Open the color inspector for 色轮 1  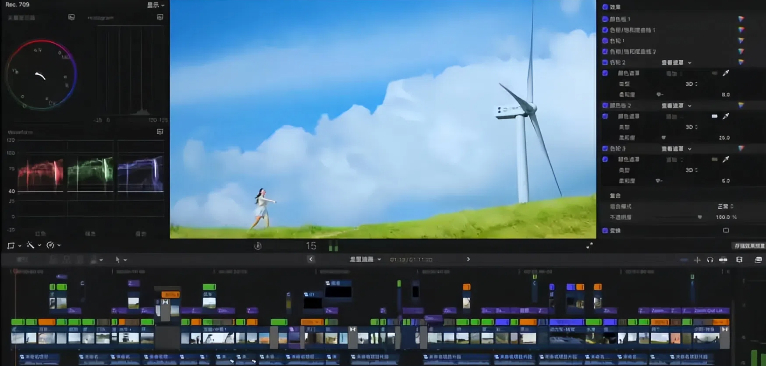(741, 41)
